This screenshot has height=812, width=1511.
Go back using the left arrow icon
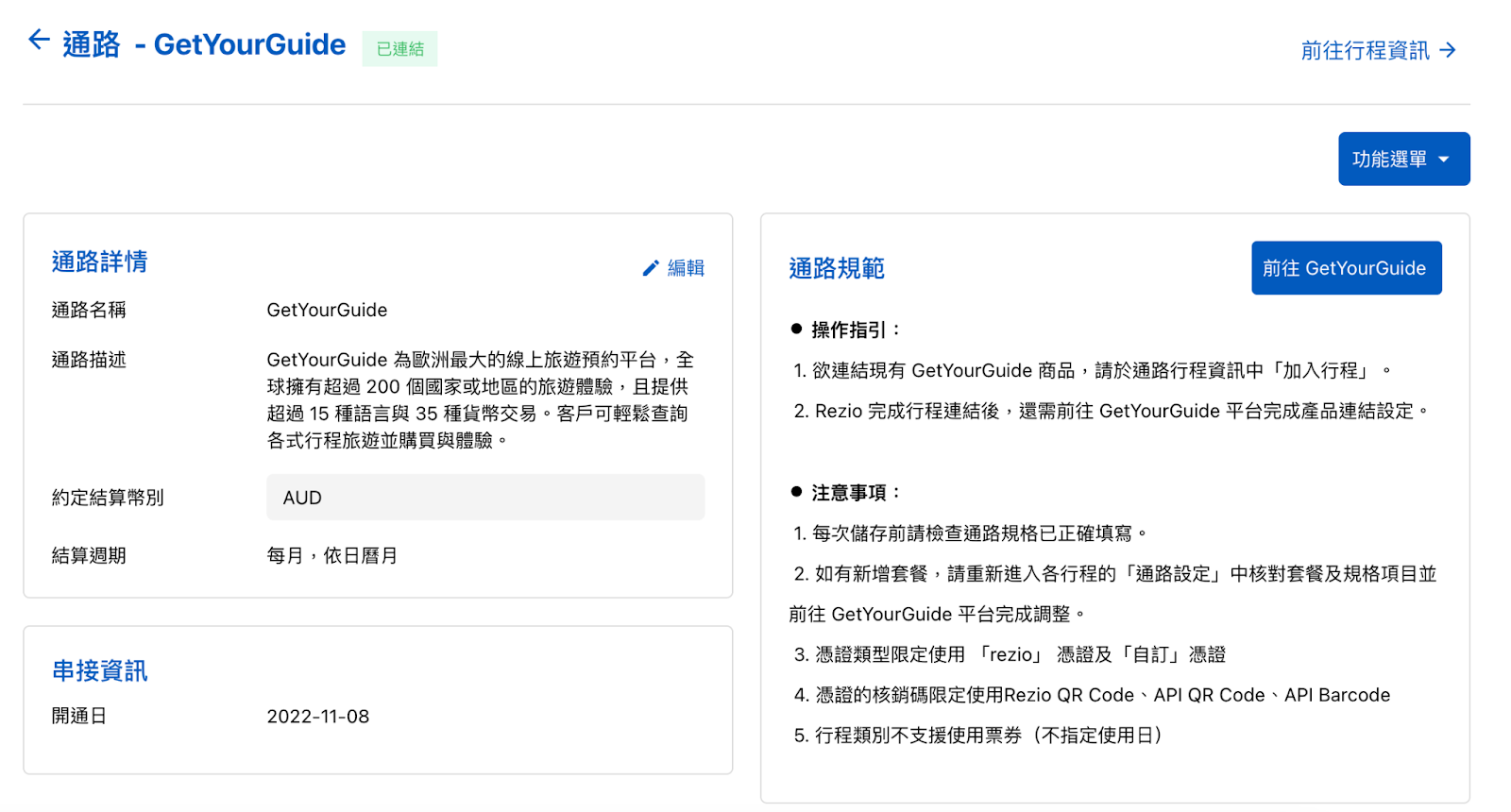click(39, 40)
